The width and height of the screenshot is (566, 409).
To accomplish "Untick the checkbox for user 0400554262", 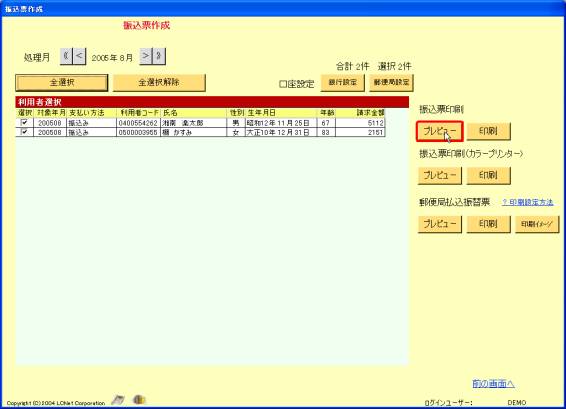I will [x=24, y=123].
